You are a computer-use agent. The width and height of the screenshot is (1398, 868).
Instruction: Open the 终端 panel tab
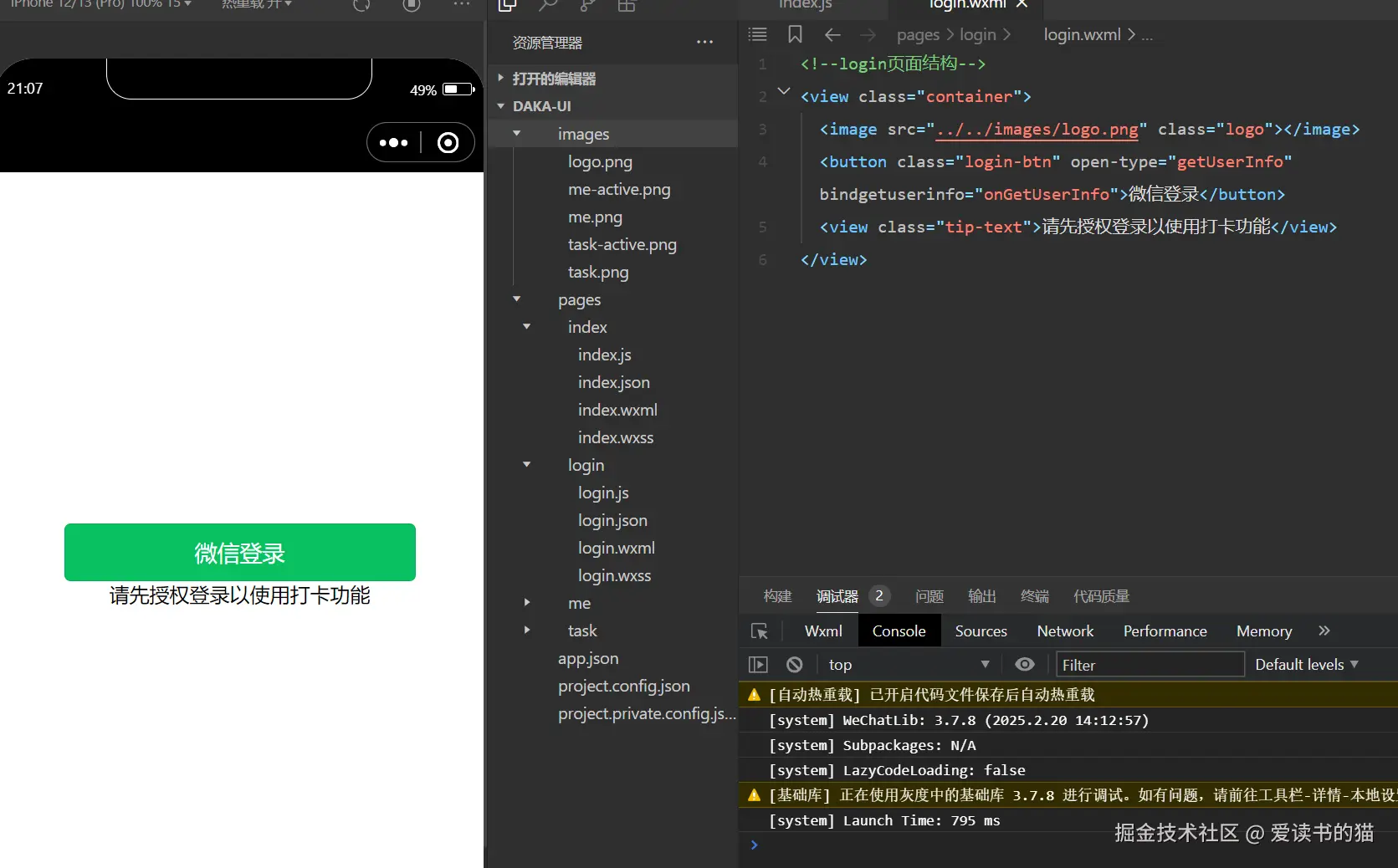(1035, 596)
